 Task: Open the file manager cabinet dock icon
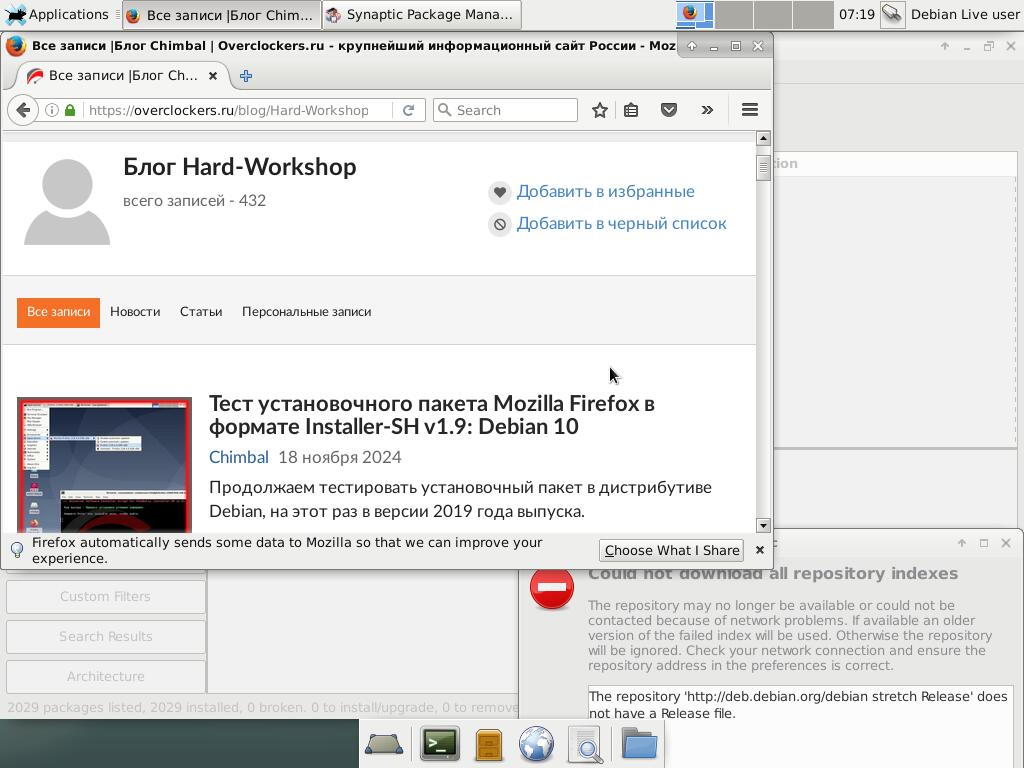pos(488,744)
